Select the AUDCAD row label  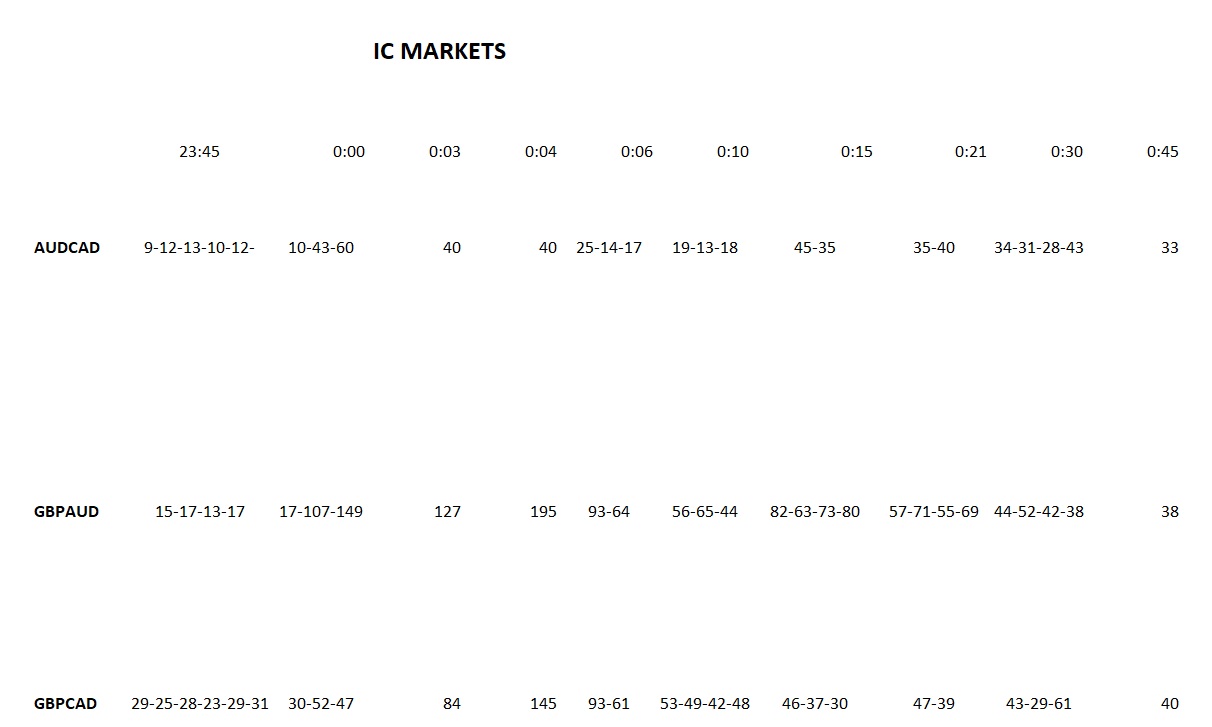(x=67, y=248)
